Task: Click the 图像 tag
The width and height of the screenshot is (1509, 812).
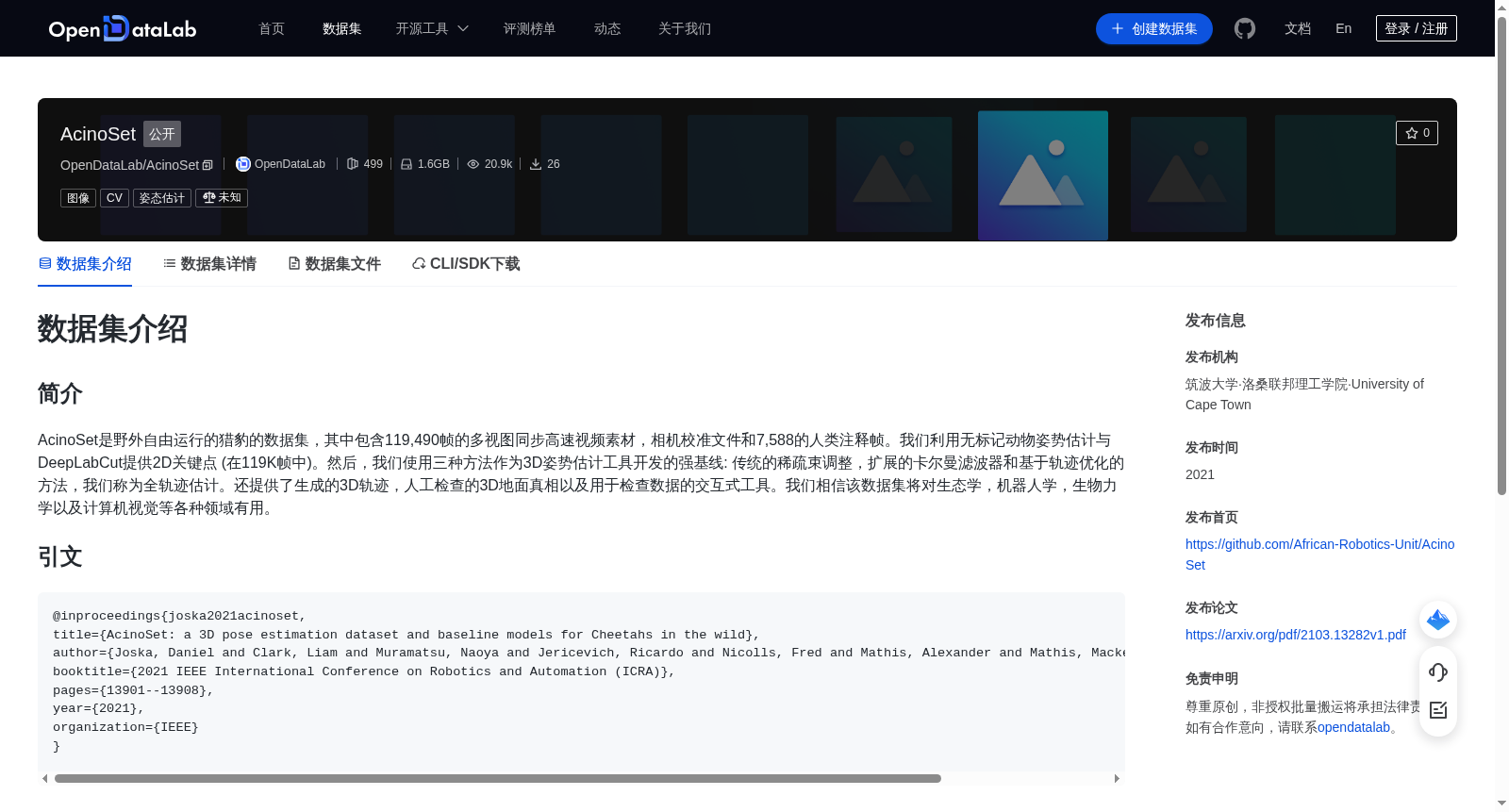Action: click(78, 198)
